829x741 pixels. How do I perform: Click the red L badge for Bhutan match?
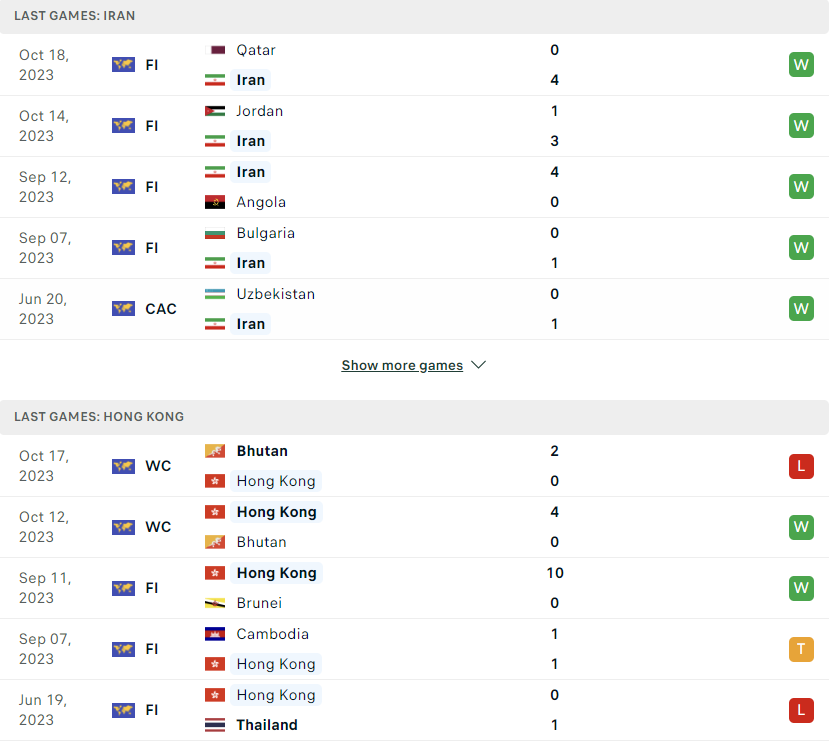click(801, 466)
